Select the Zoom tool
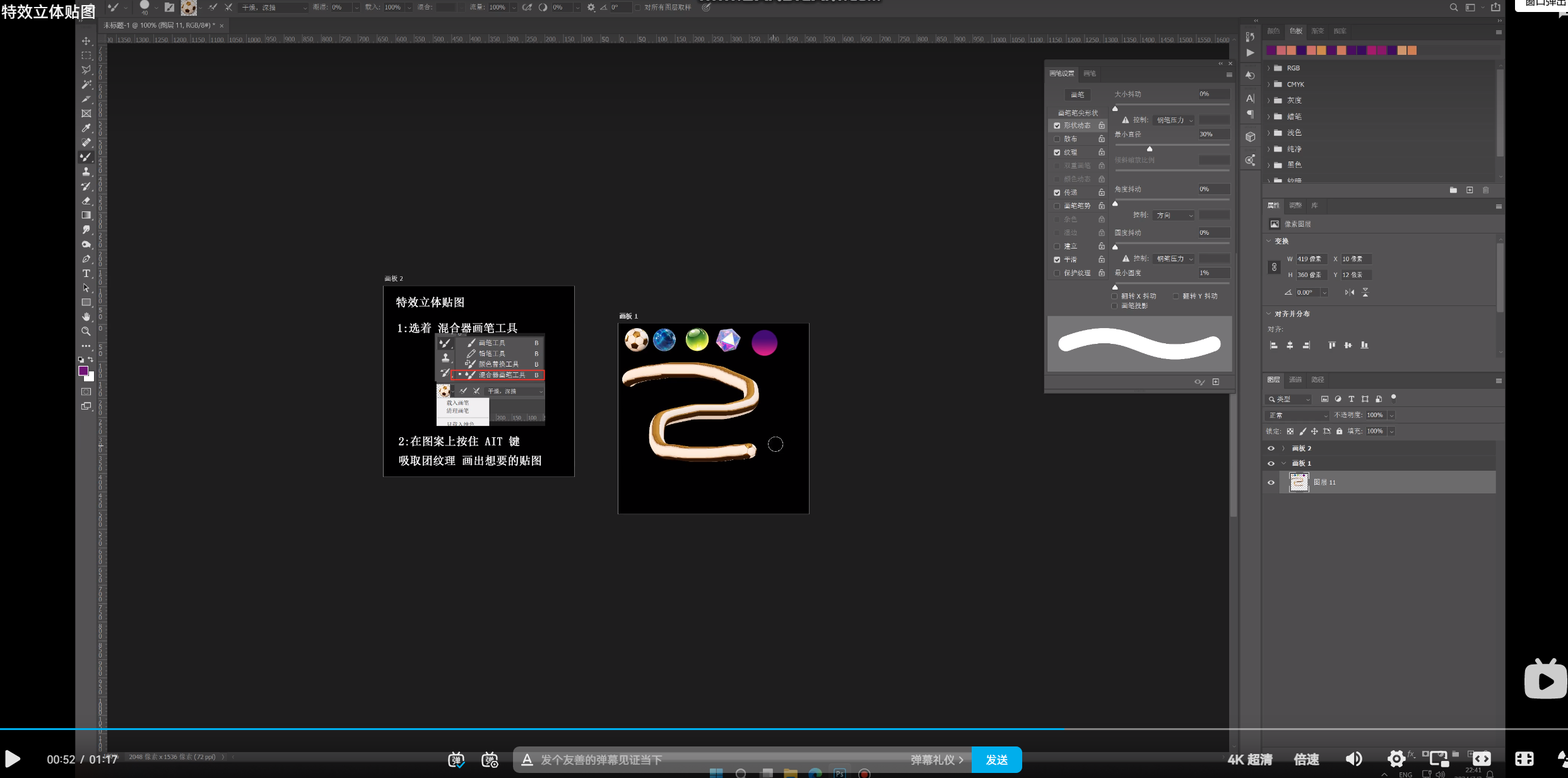 click(86, 331)
